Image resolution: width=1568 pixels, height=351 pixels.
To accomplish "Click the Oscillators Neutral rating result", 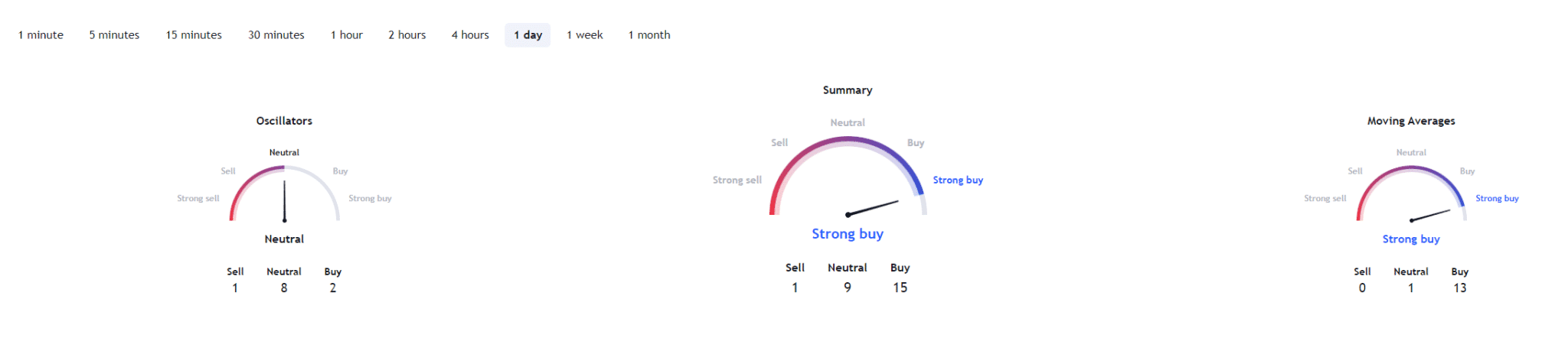I will 284,239.
